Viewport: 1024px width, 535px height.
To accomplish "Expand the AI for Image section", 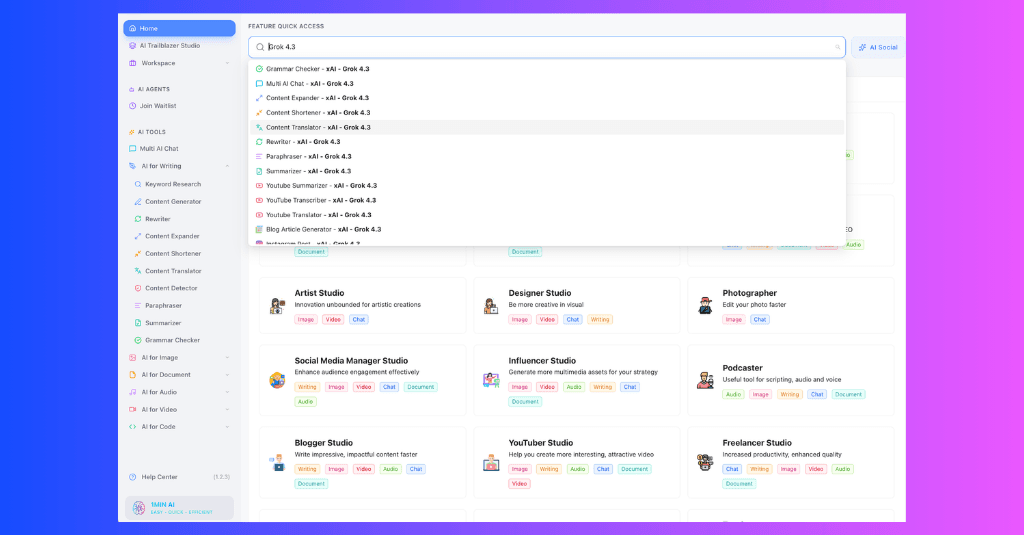I will point(227,357).
